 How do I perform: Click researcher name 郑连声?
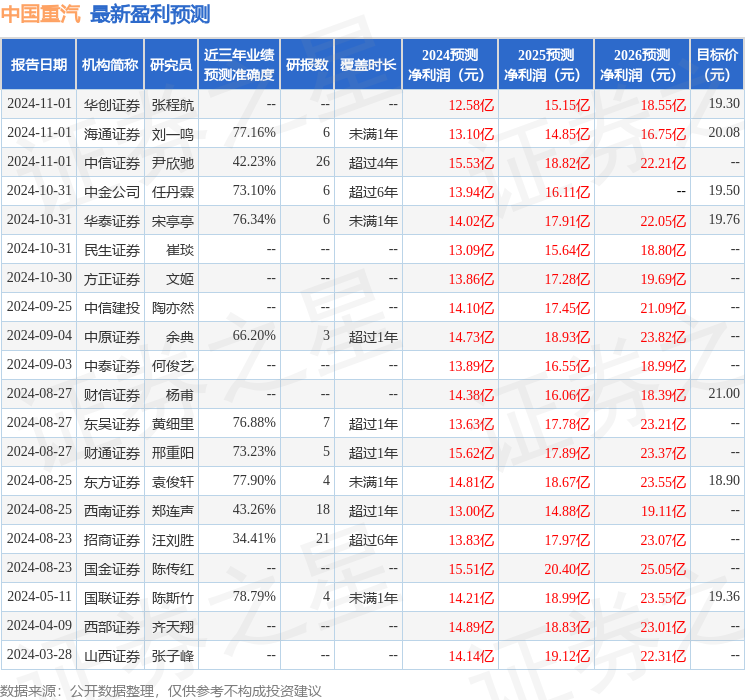(173, 511)
